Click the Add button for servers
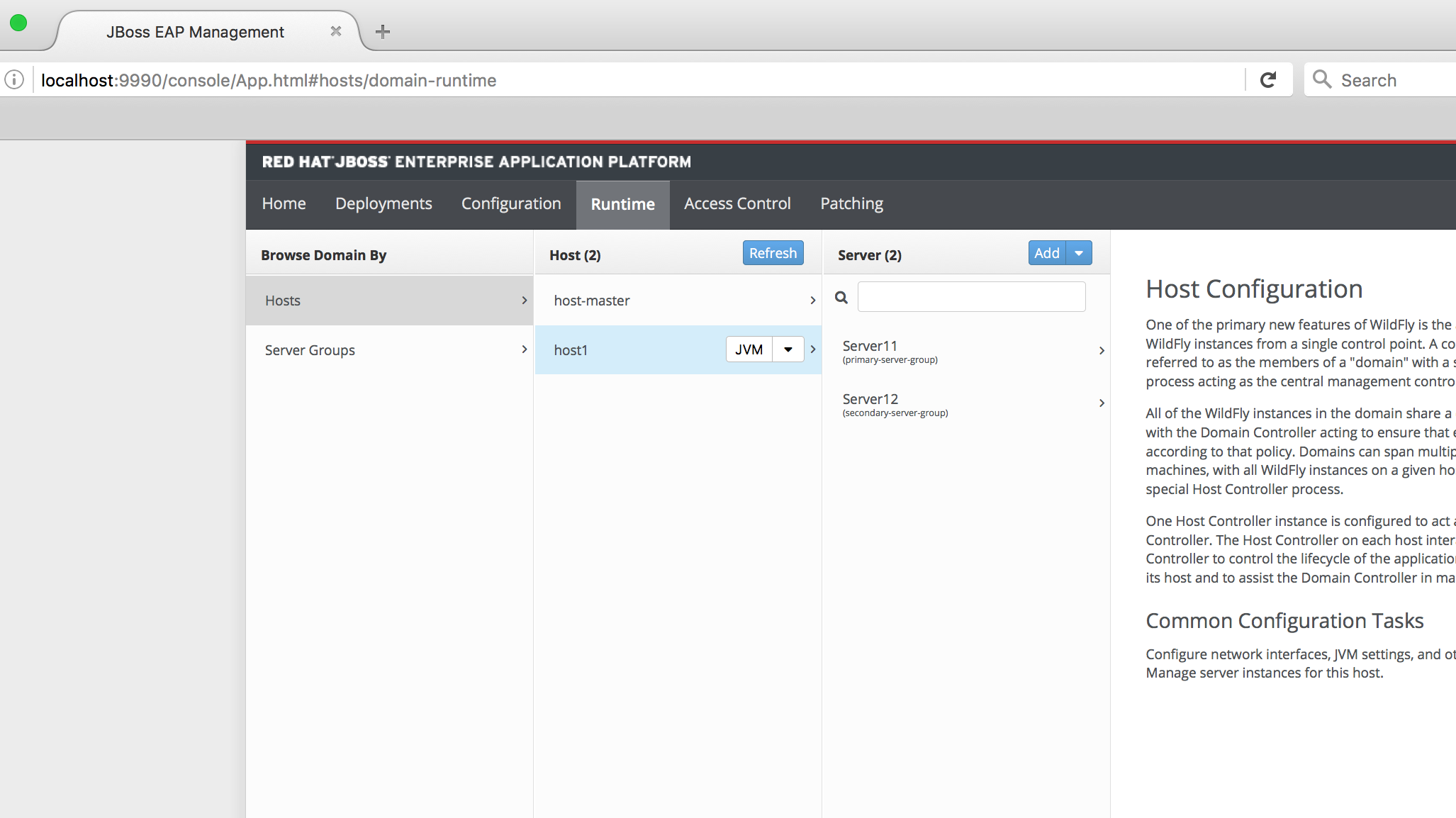This screenshot has height=818, width=1456. 1048,252
